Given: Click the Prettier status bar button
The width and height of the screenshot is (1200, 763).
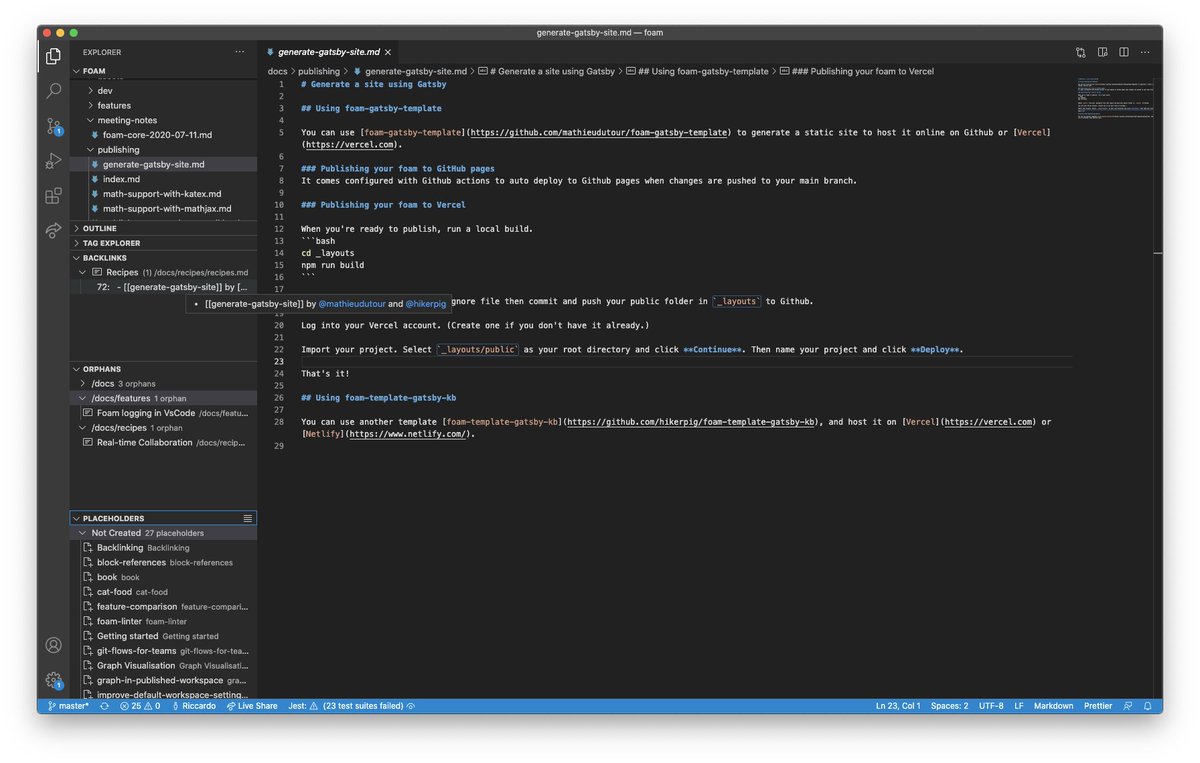Looking at the screenshot, I should click(x=1098, y=706).
